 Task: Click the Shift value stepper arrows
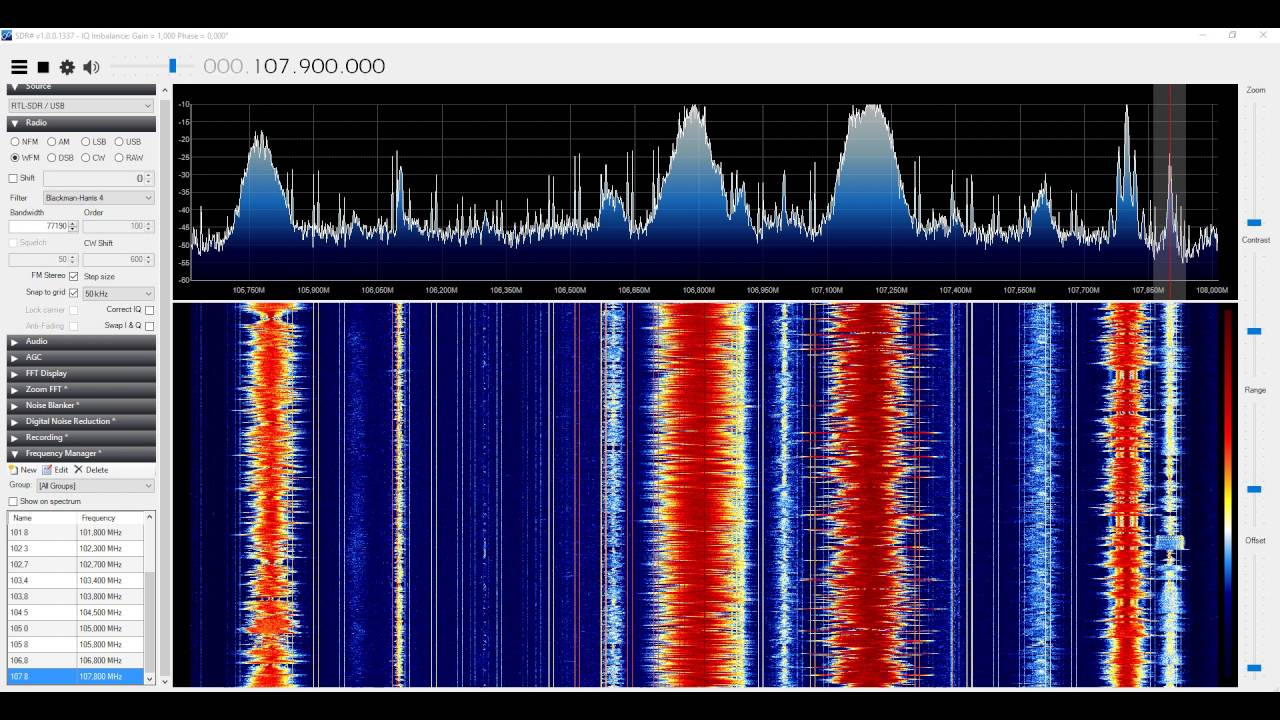pos(149,179)
